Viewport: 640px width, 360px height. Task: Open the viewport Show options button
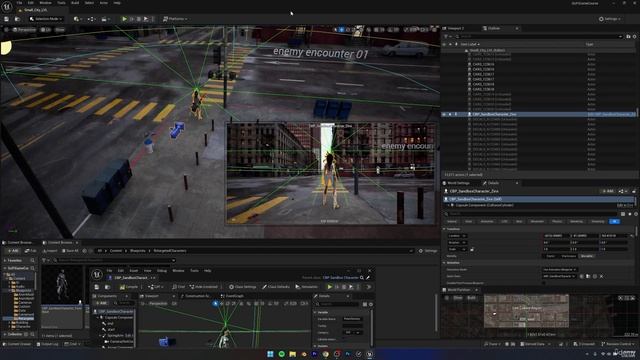coord(60,30)
